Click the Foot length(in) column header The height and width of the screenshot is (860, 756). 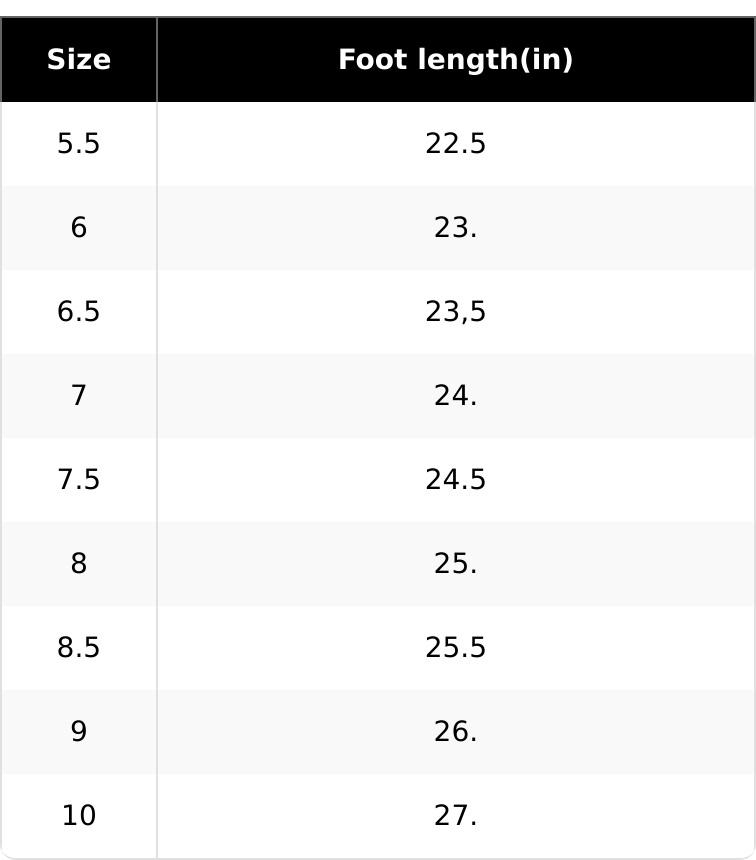pos(455,60)
